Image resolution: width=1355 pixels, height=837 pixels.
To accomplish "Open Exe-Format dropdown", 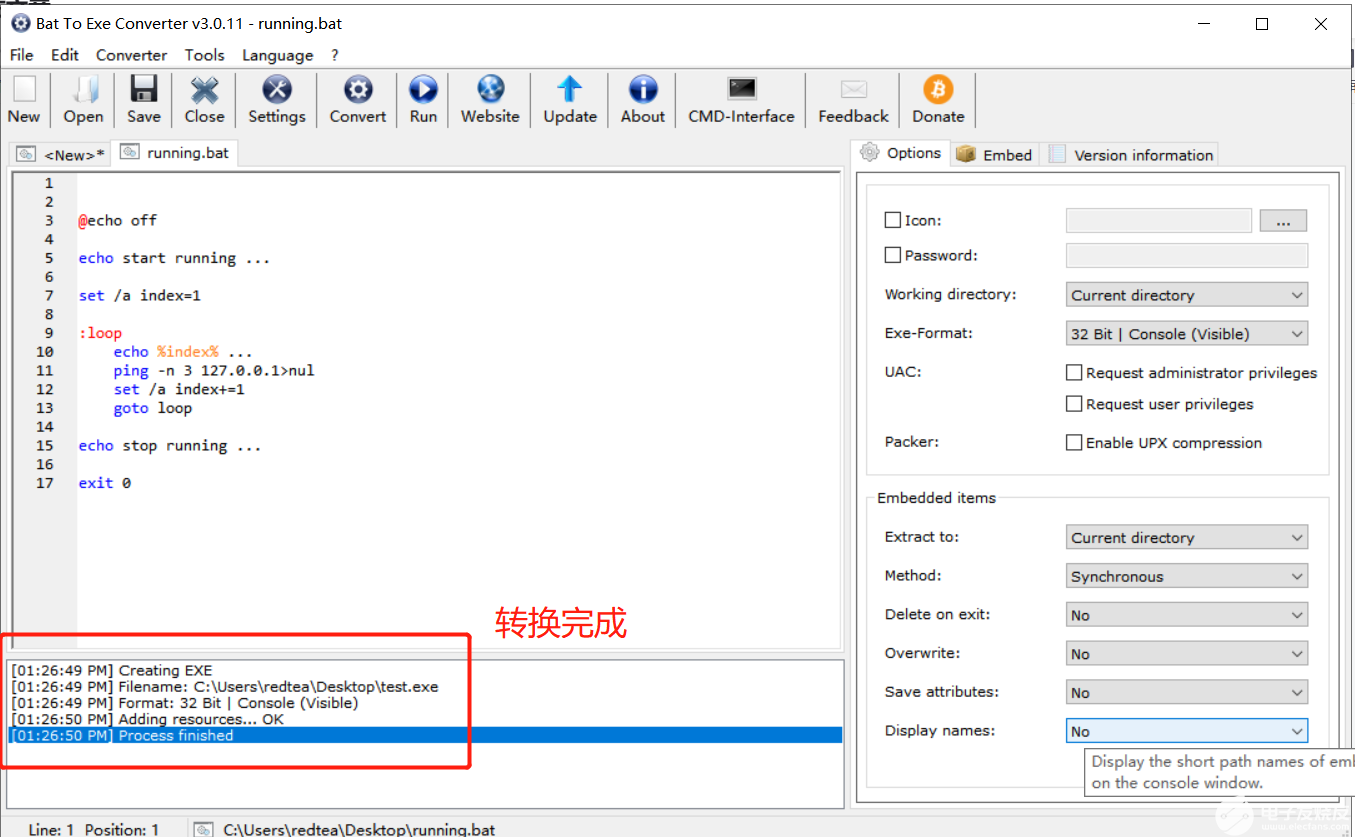I will [1187, 334].
